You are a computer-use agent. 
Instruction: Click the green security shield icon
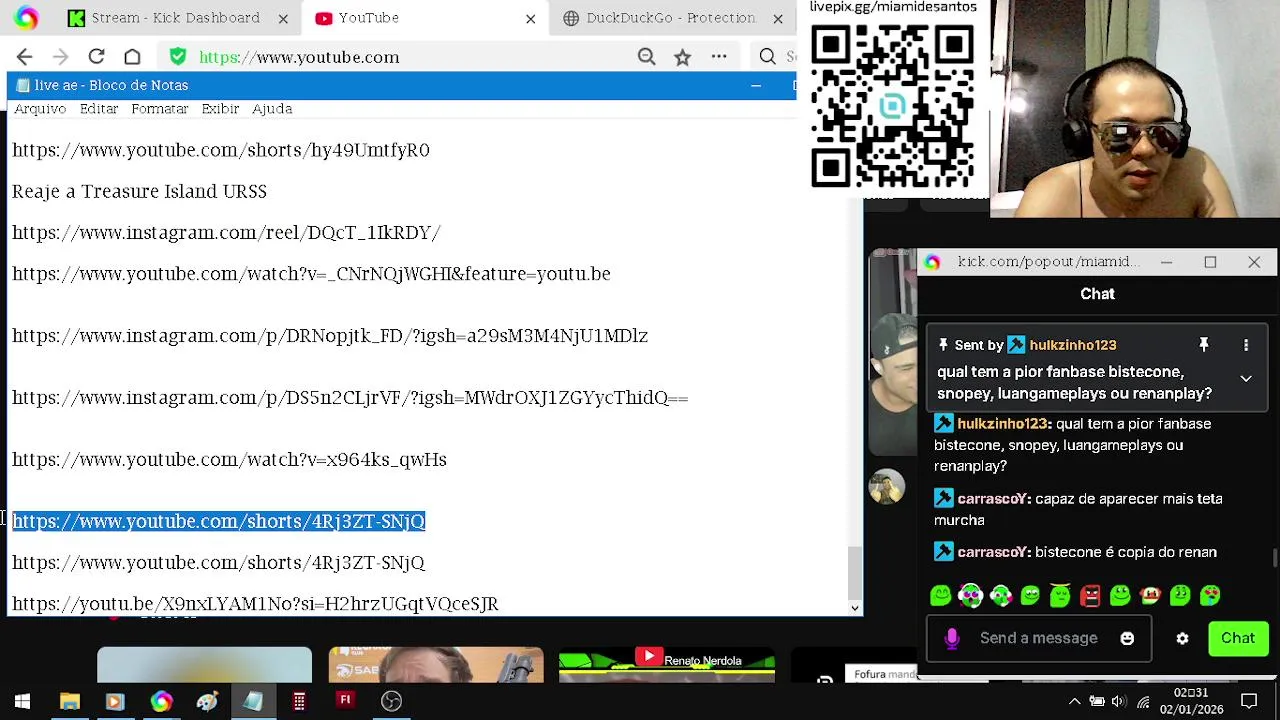[x=177, y=57]
